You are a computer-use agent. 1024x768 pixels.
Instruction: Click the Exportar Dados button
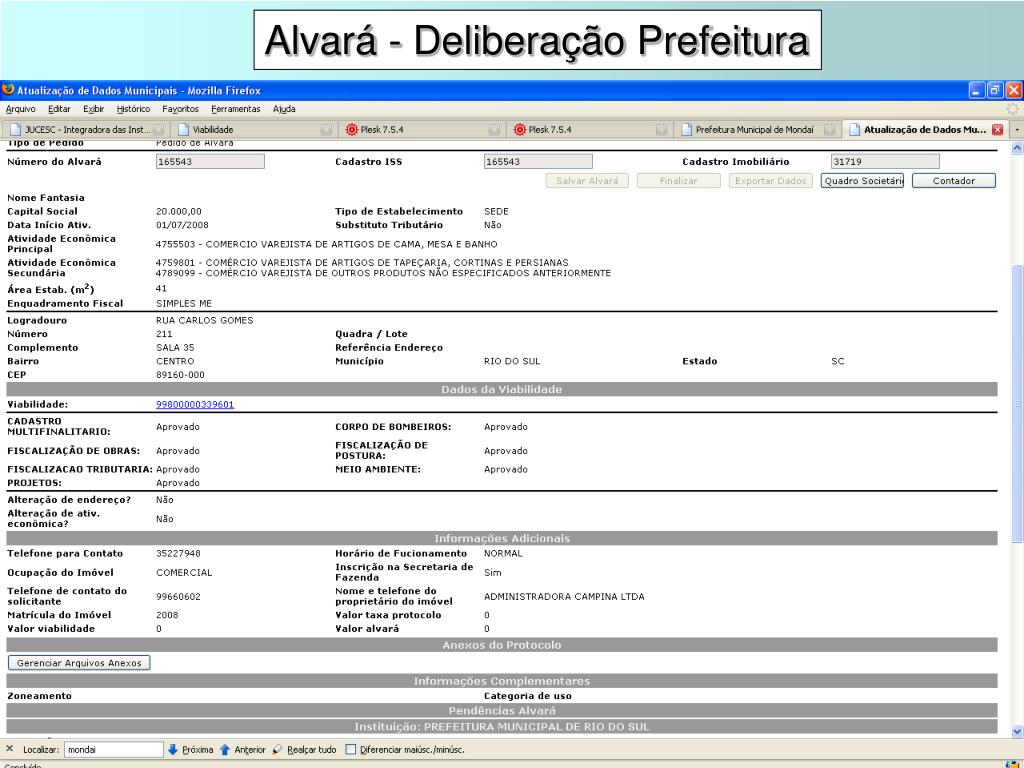point(771,181)
